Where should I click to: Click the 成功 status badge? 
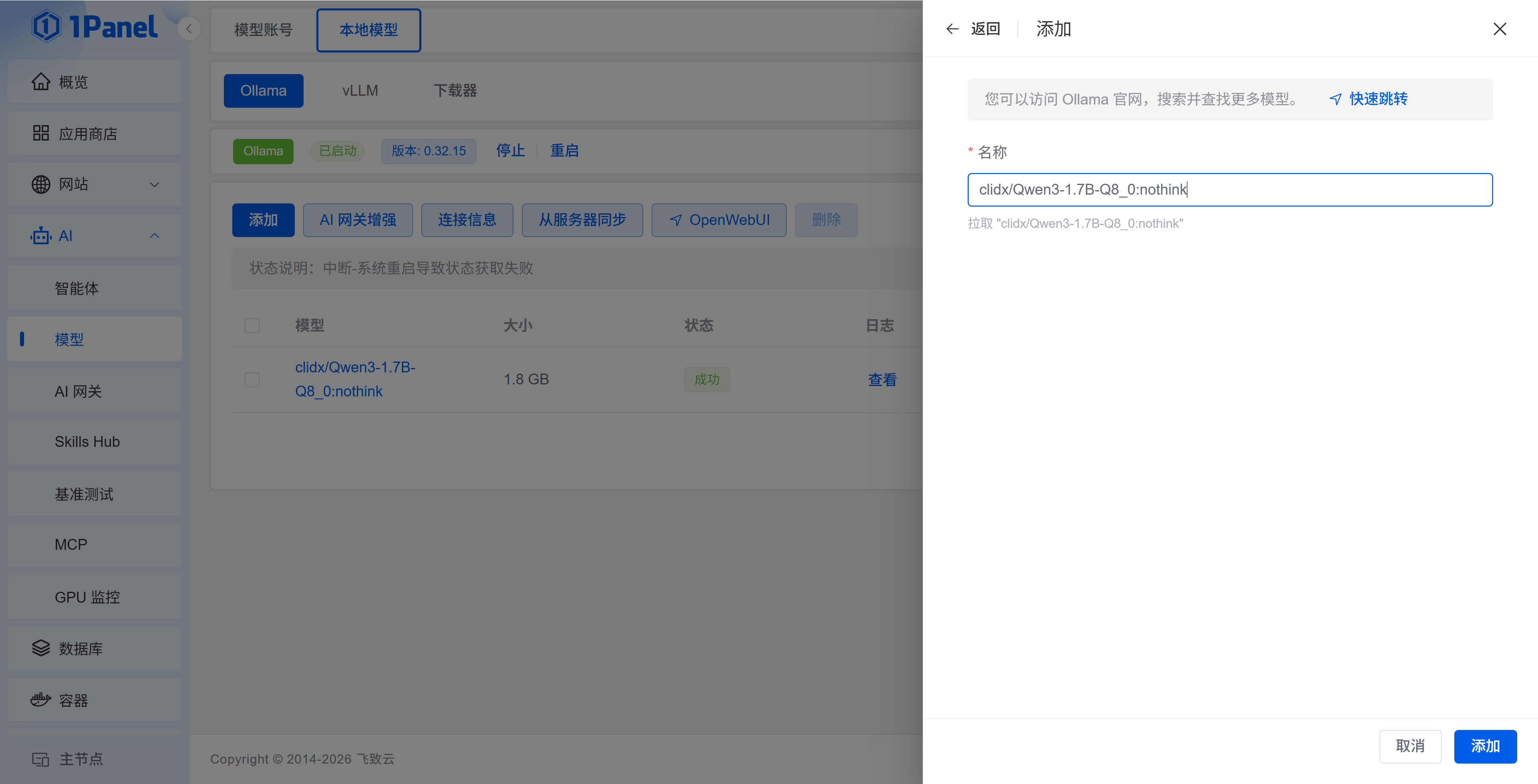pyautogui.click(x=707, y=380)
